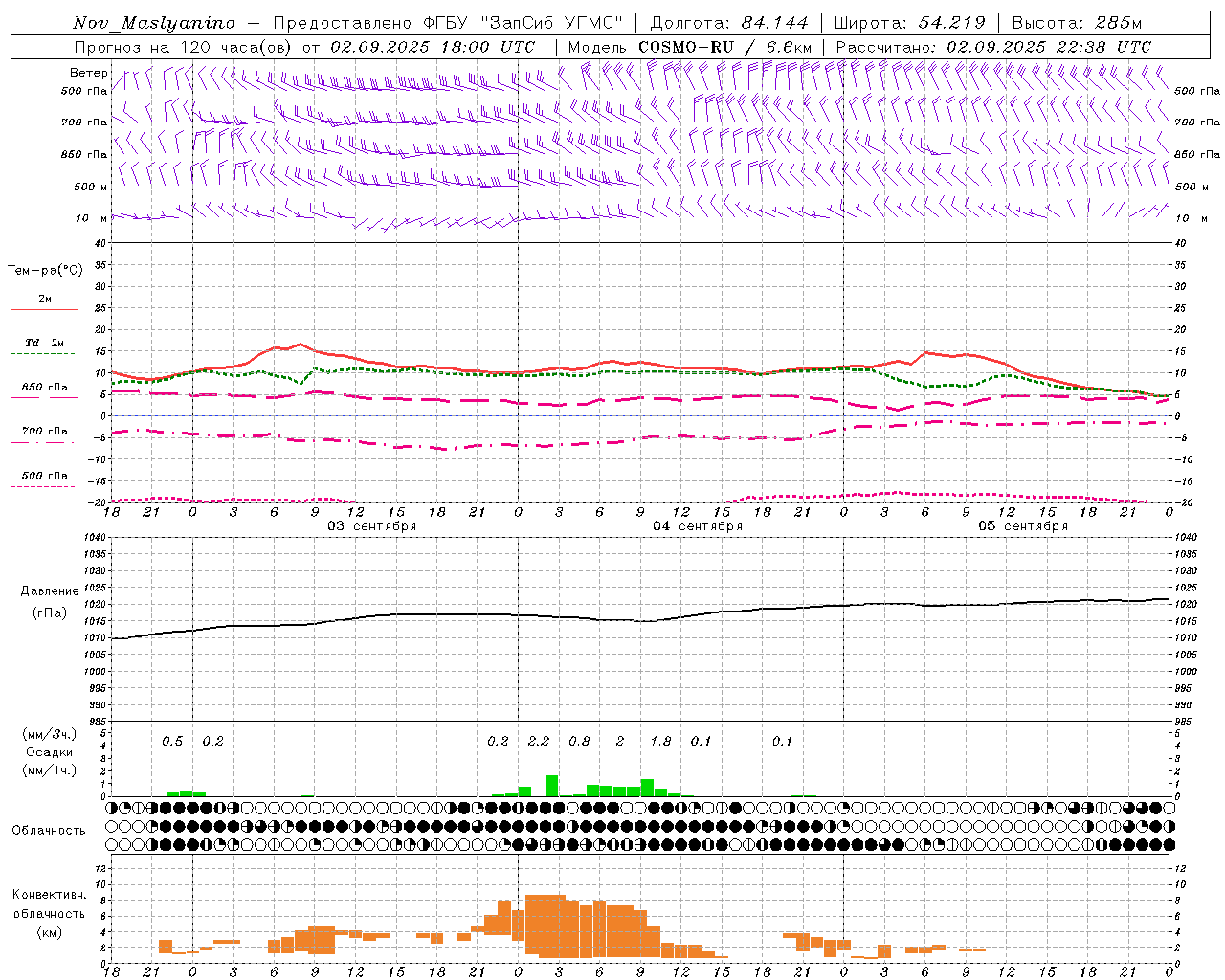Click the date label "03 сентября"
The image size is (1225, 980).
tap(372, 526)
